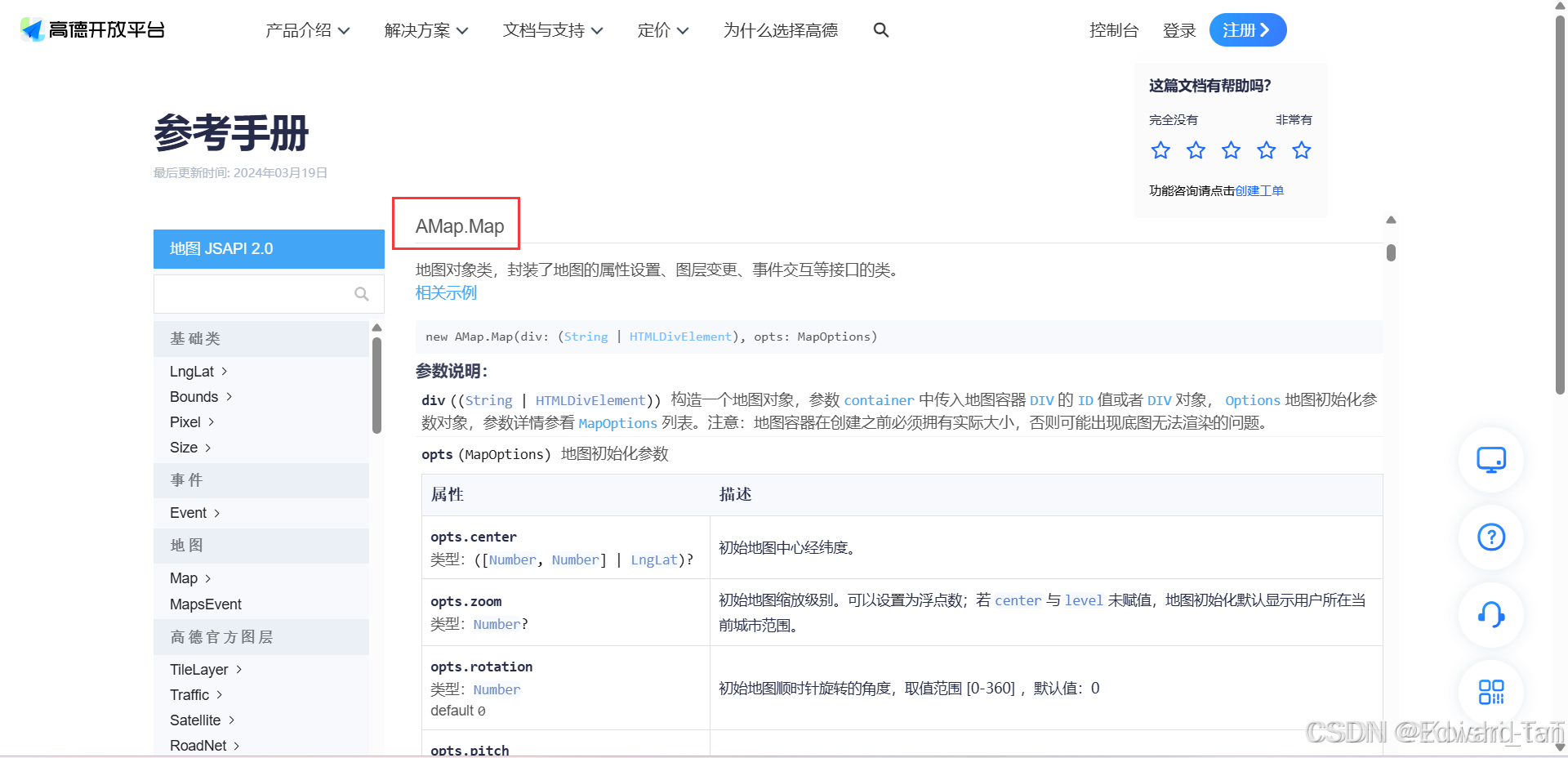Click the browser page vertical scrollbar
Screen dimensions: 1568x758
(x=1561, y=204)
